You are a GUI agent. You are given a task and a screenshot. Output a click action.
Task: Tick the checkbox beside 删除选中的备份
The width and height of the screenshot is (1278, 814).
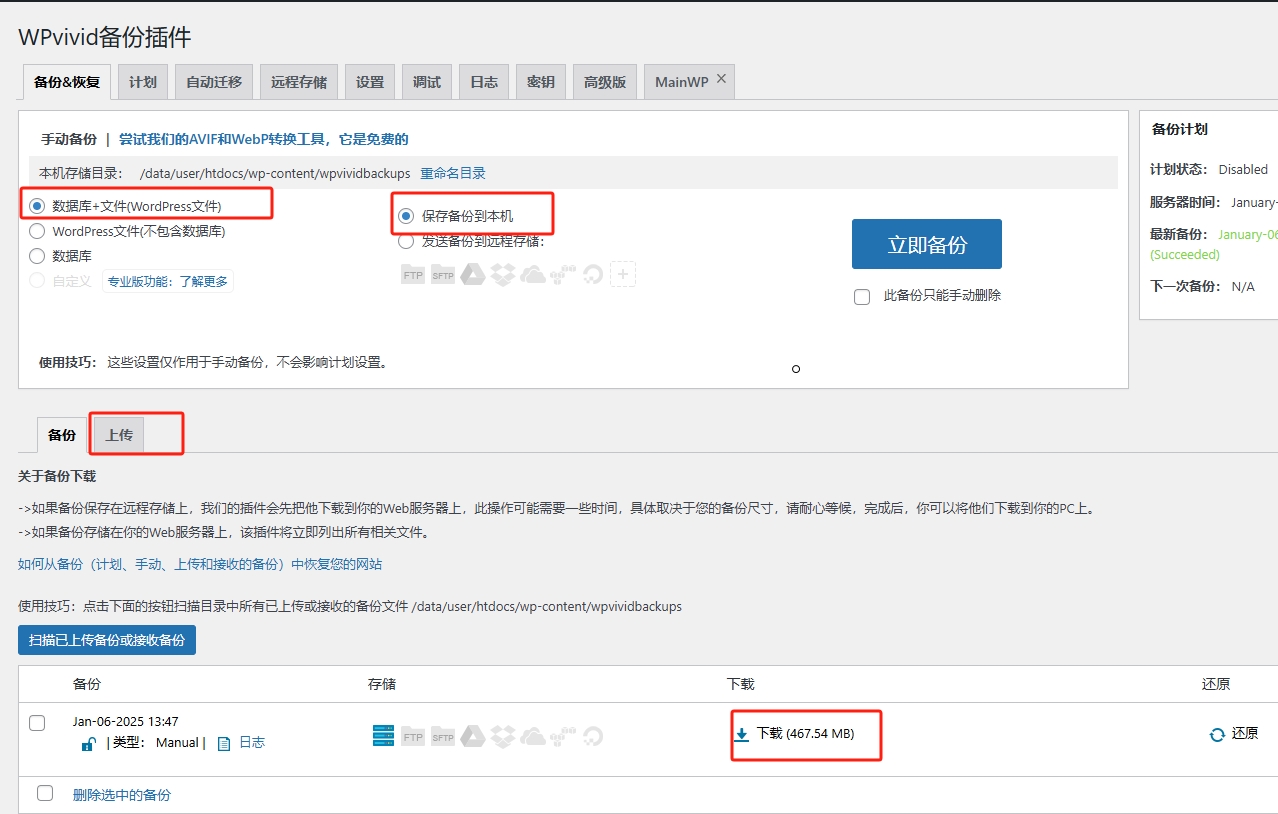point(45,793)
